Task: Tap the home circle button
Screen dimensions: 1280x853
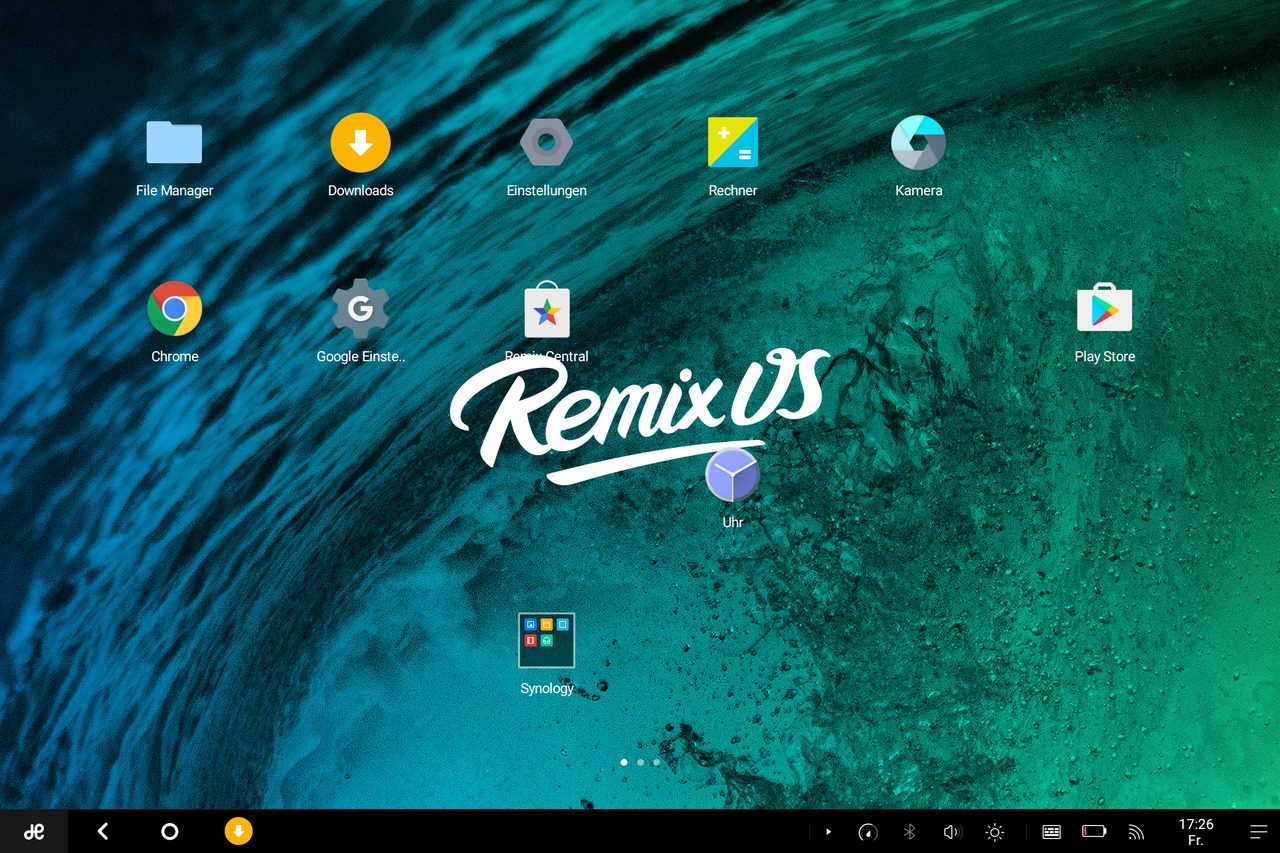Action: [x=170, y=831]
